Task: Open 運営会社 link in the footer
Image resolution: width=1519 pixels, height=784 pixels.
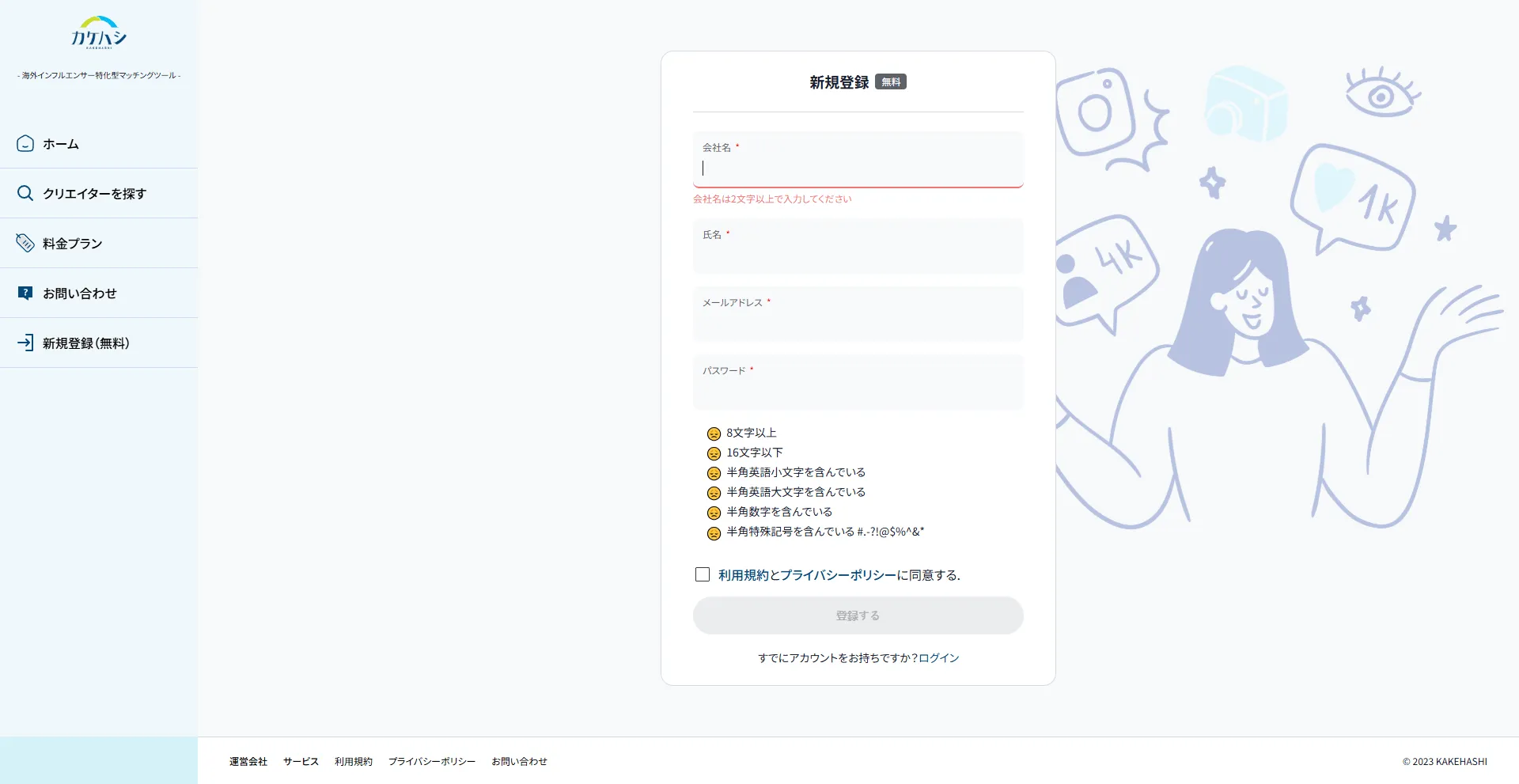Action: (248, 761)
